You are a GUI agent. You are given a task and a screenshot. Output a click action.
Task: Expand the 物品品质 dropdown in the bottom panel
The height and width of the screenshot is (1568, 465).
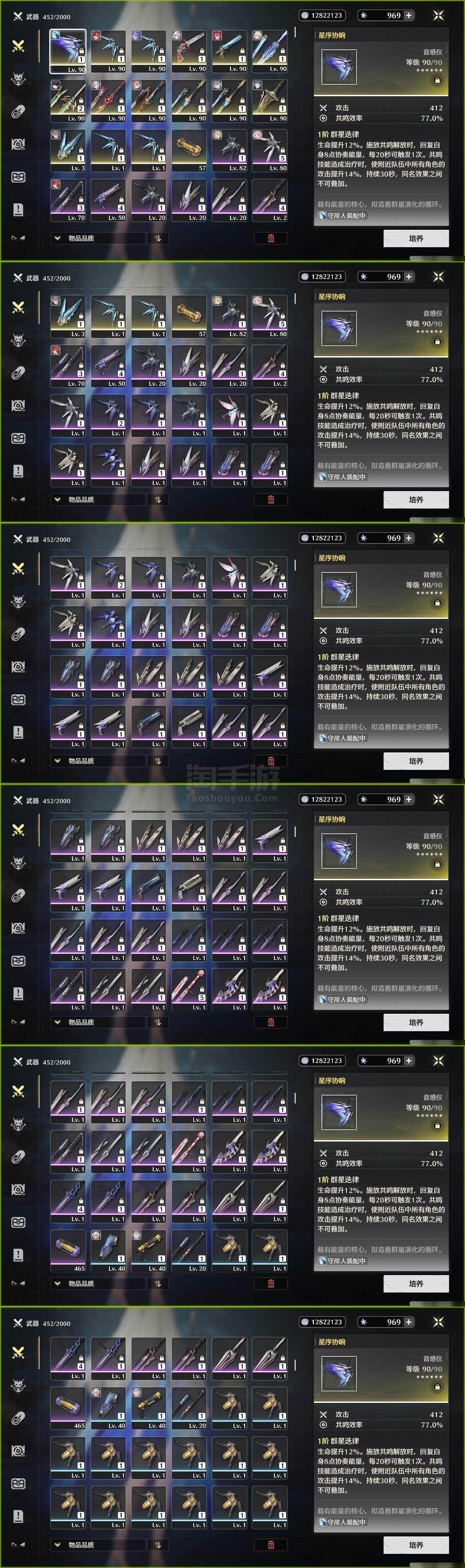[98, 1544]
